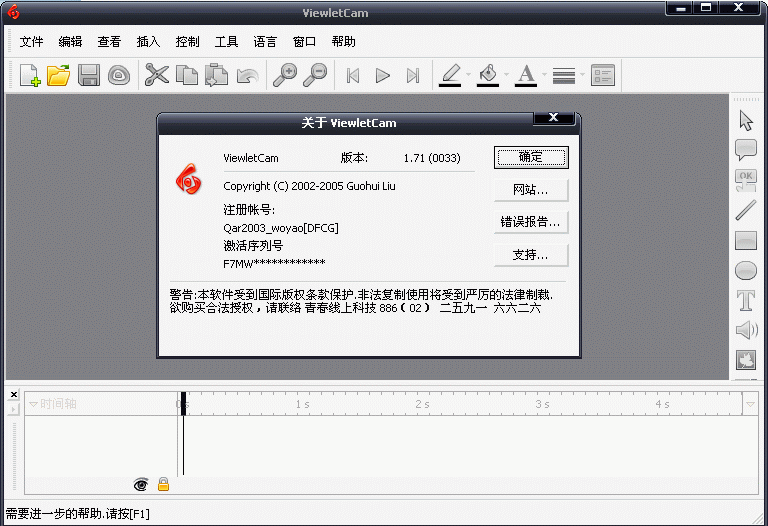The height and width of the screenshot is (526, 768).
Task: Click the timeline playhead at 0s
Action: (x=183, y=404)
